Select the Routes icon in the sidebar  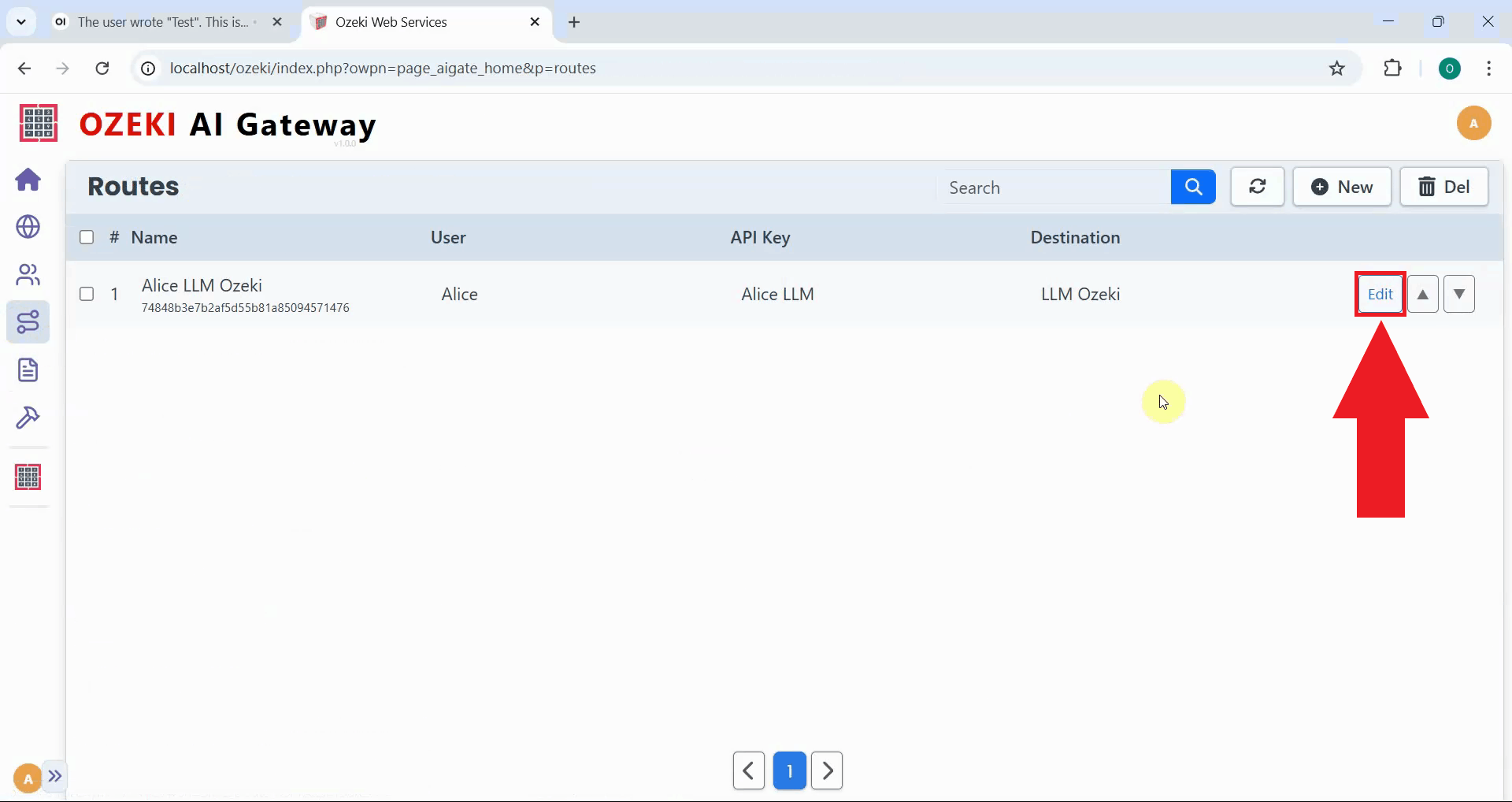pos(28,322)
